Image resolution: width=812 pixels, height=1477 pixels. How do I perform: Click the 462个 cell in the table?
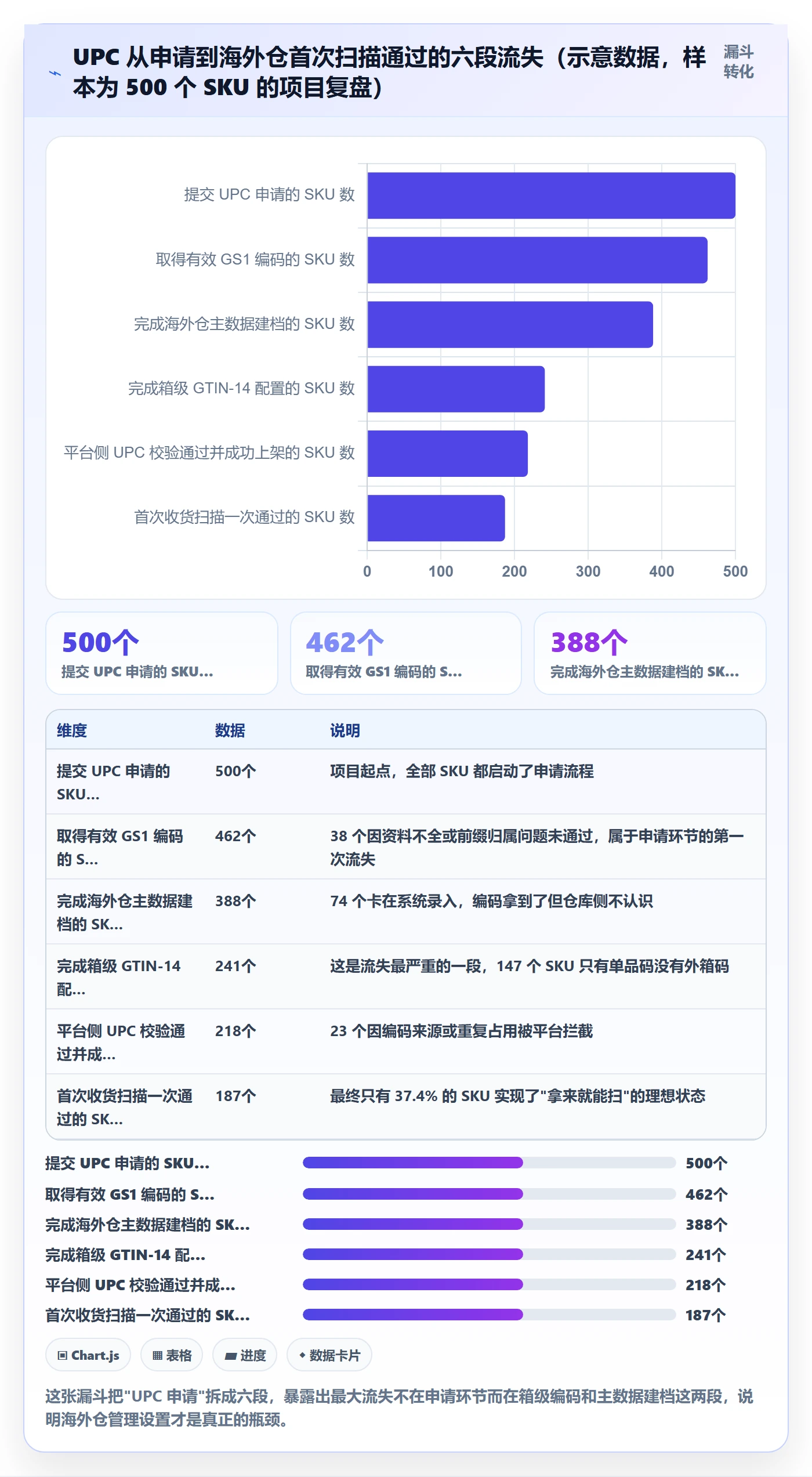tap(235, 836)
